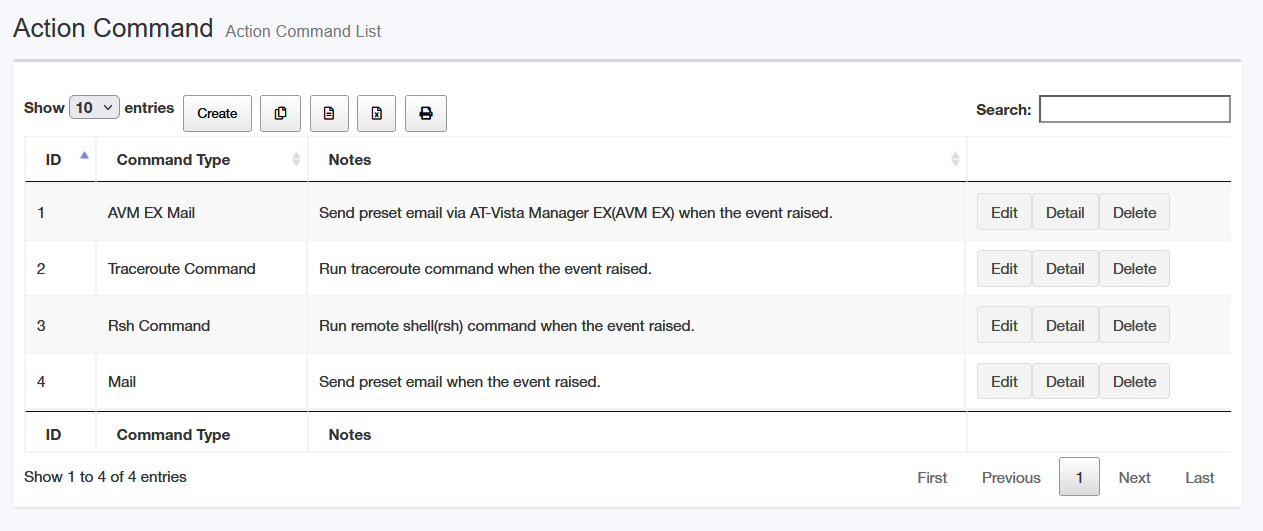Export the table as CSV file icon
1263x531 pixels.
329,114
